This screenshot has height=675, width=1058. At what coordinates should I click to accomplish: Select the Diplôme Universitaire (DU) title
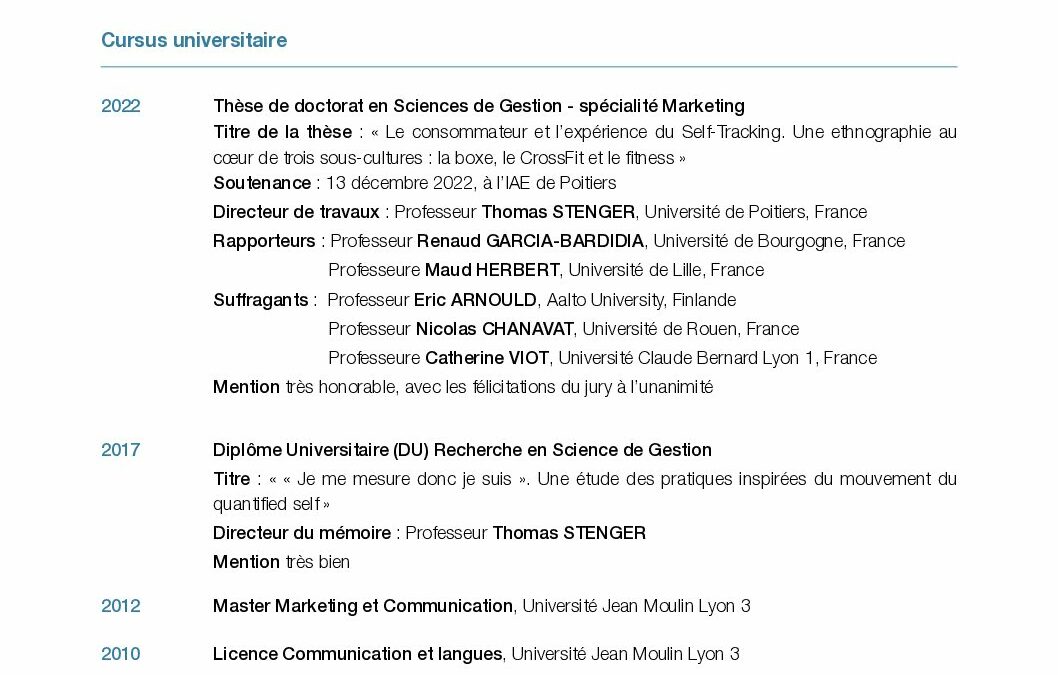point(462,450)
